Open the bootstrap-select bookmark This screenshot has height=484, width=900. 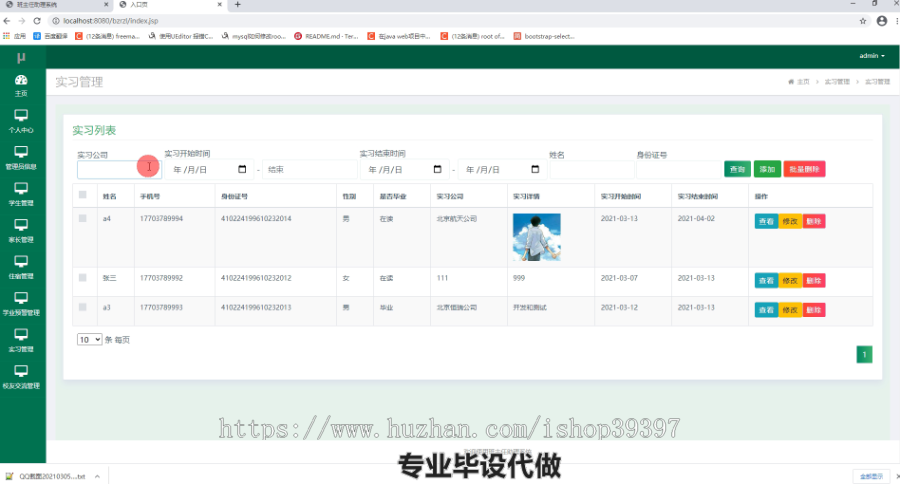tap(544, 36)
